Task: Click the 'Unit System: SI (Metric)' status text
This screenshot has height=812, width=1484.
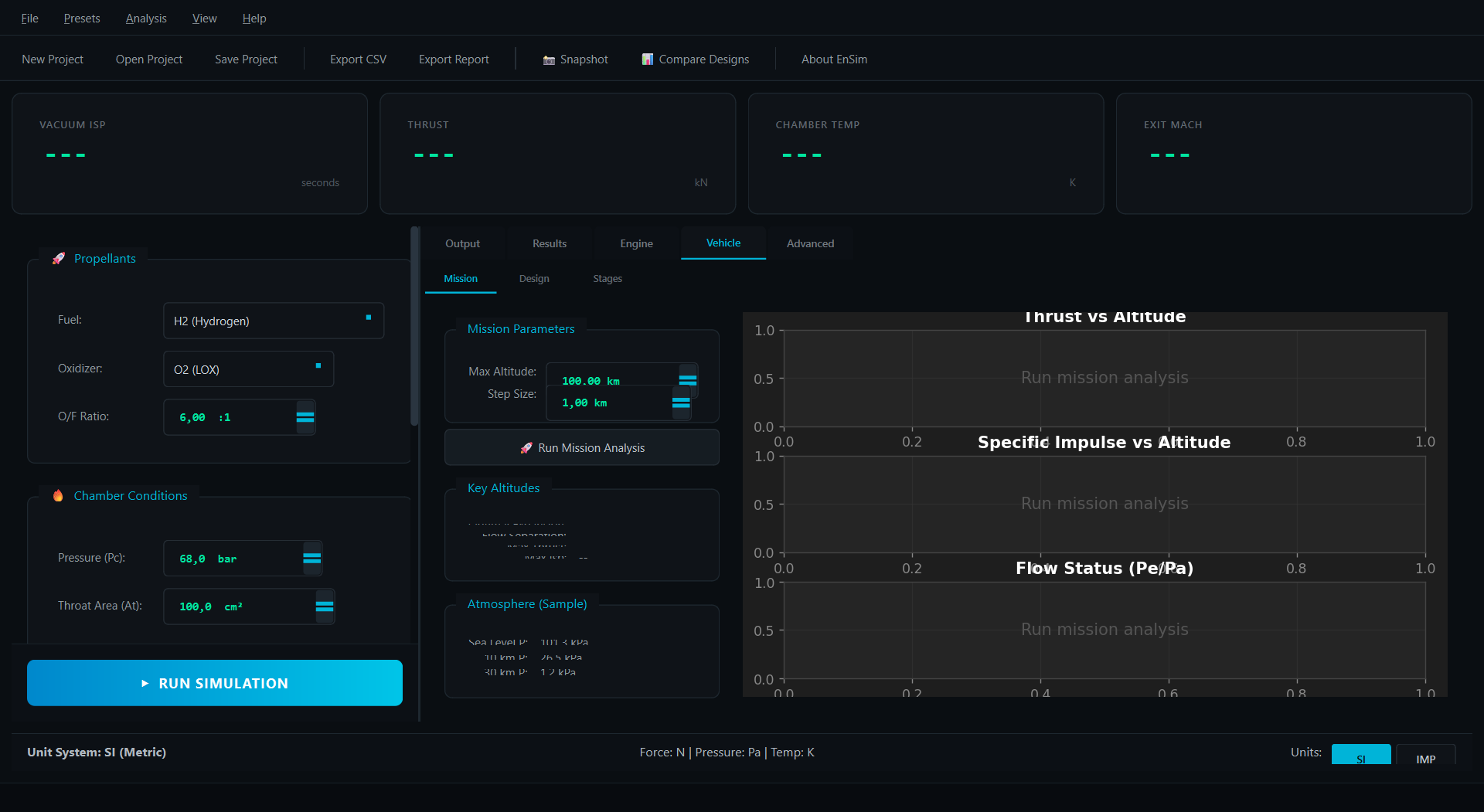Action: click(x=97, y=753)
